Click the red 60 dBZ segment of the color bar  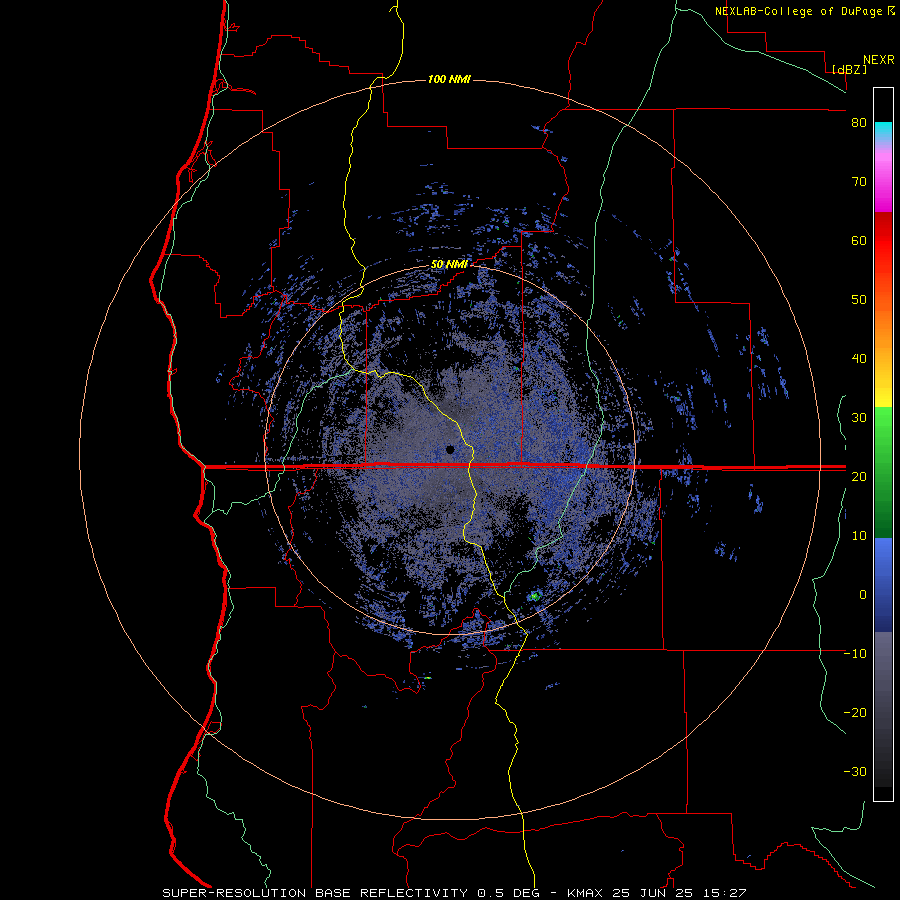coord(883,241)
